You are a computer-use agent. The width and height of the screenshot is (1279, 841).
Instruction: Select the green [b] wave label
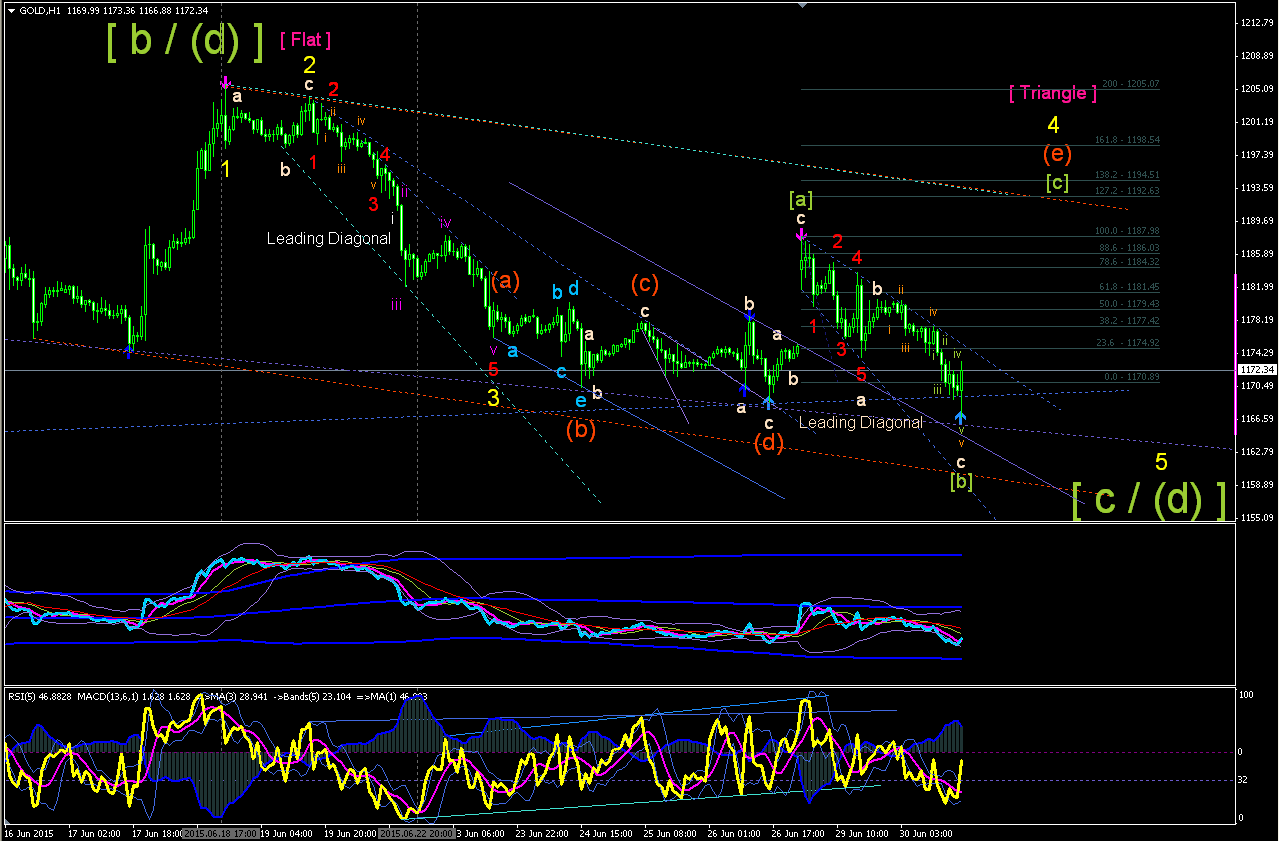pyautogui.click(x=960, y=481)
